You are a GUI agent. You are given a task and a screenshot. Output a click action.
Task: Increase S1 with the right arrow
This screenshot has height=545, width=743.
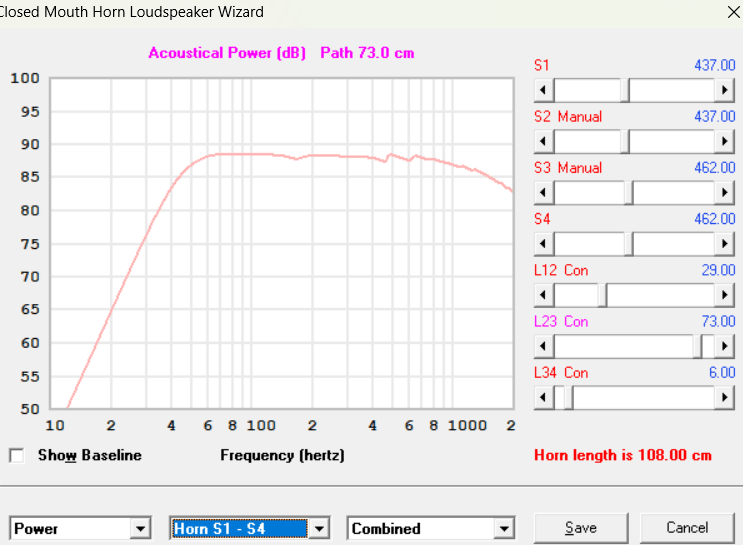pyautogui.click(x=724, y=90)
